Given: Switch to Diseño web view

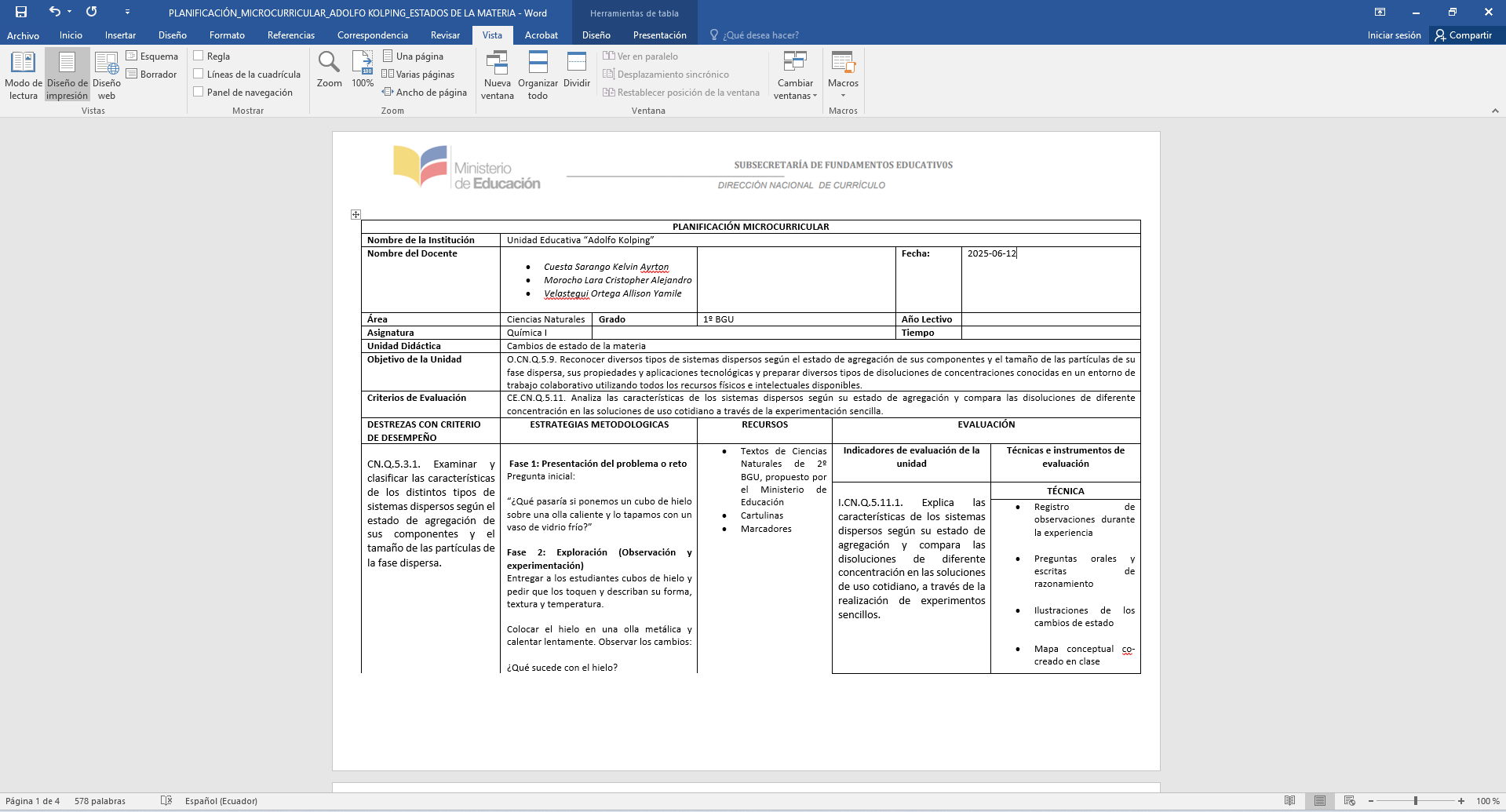Looking at the screenshot, I should pyautogui.click(x=107, y=75).
